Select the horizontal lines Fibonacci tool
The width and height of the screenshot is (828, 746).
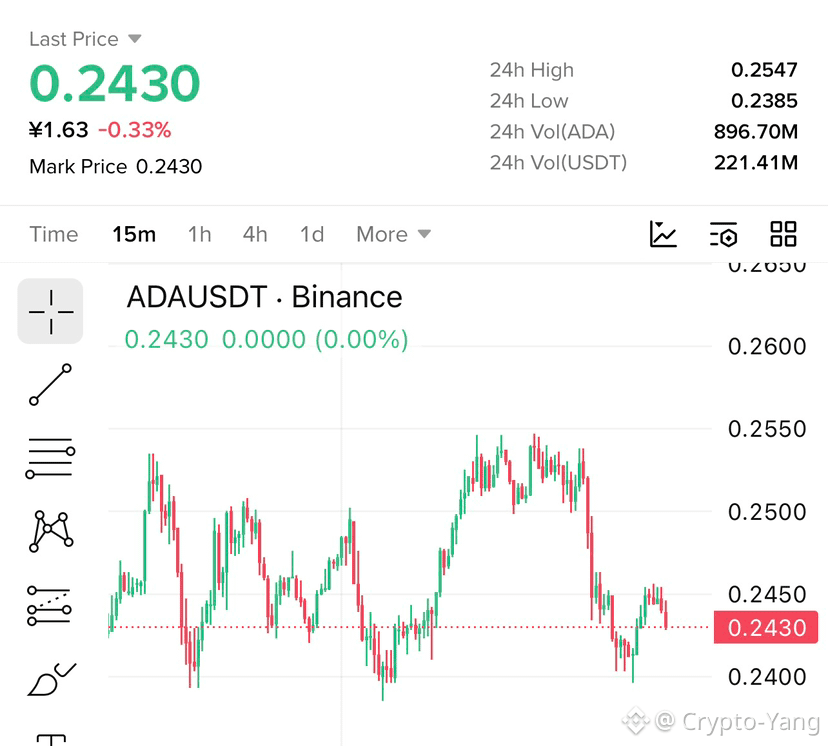[50, 458]
